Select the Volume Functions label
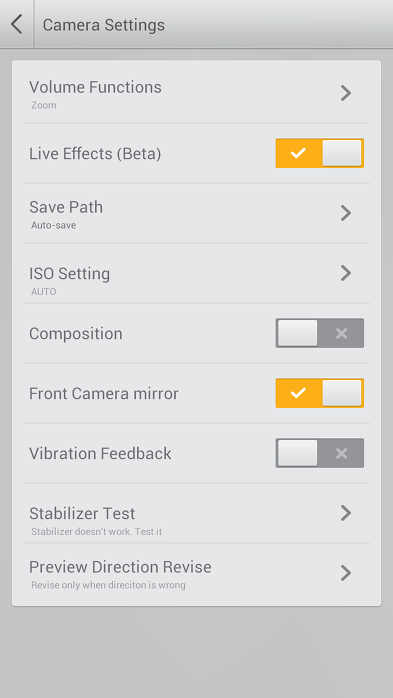 tap(95, 87)
